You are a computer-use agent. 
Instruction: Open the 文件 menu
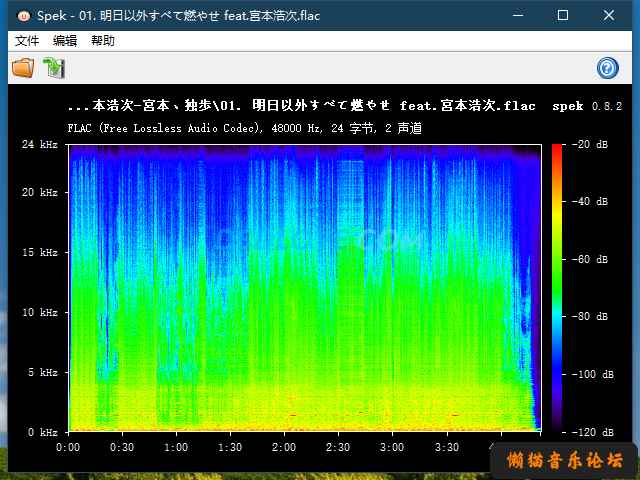pyautogui.click(x=27, y=41)
